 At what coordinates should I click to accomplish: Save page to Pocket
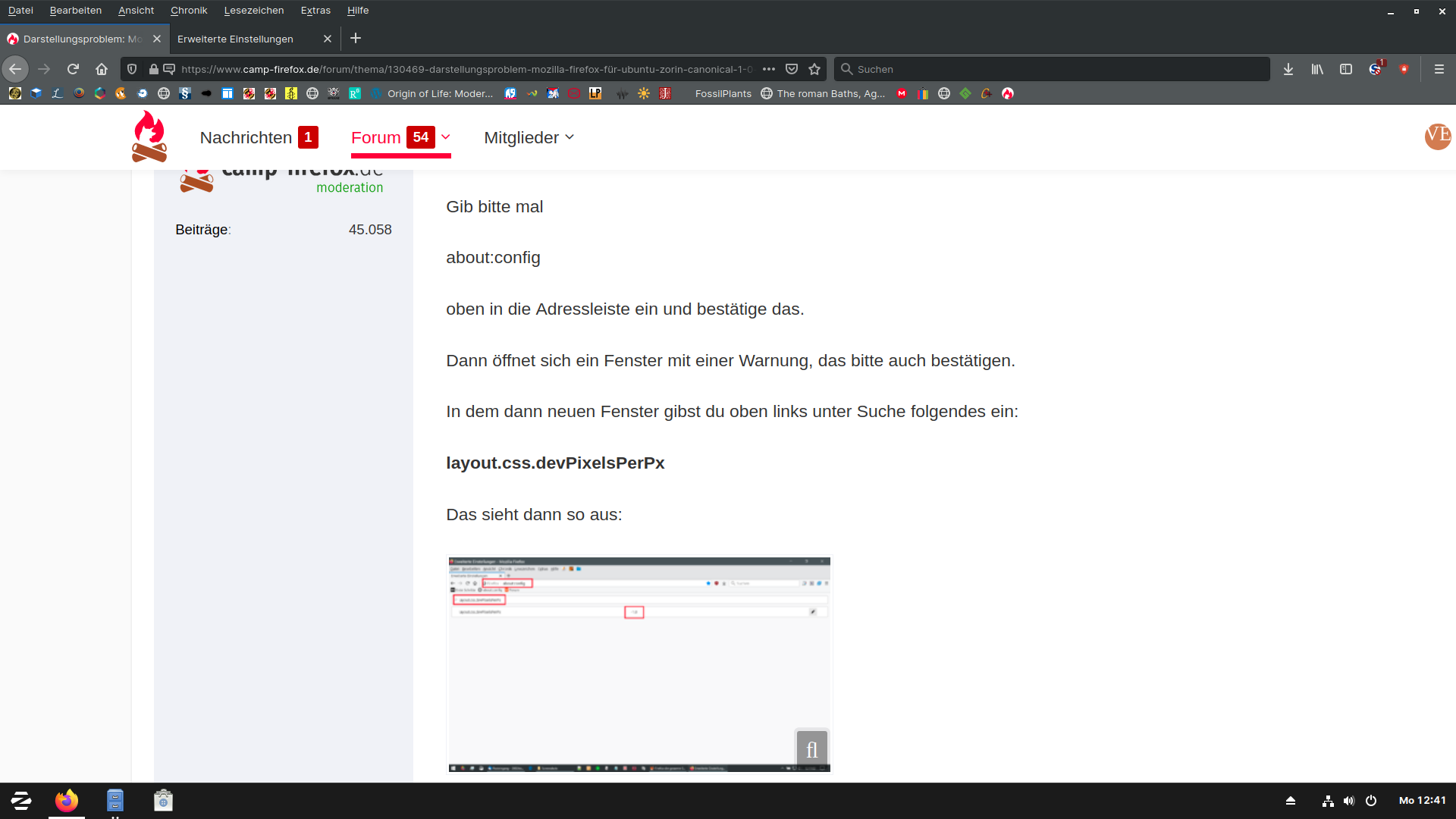792,69
